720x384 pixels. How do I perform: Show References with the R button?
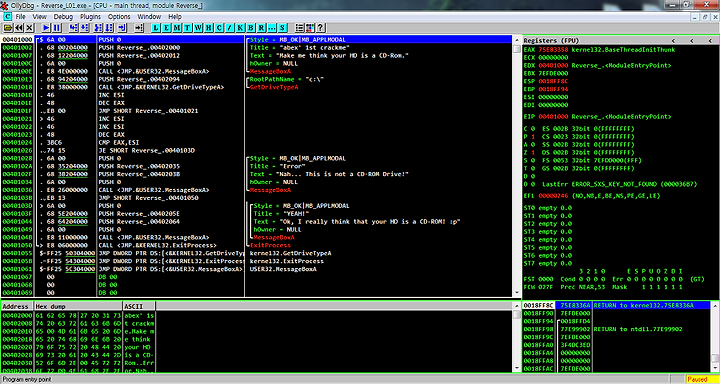(261, 28)
